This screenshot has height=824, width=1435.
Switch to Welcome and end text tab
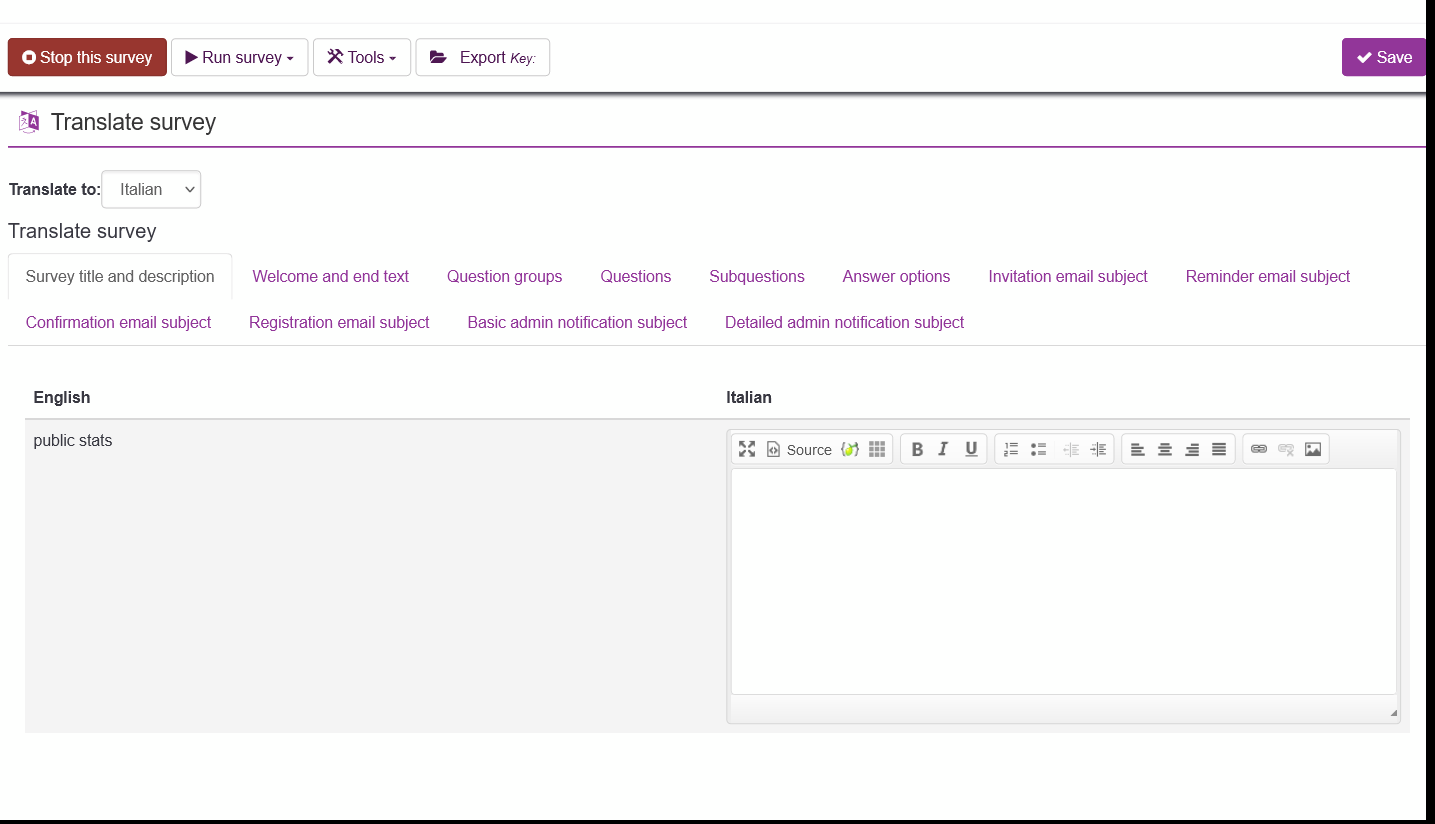(330, 277)
